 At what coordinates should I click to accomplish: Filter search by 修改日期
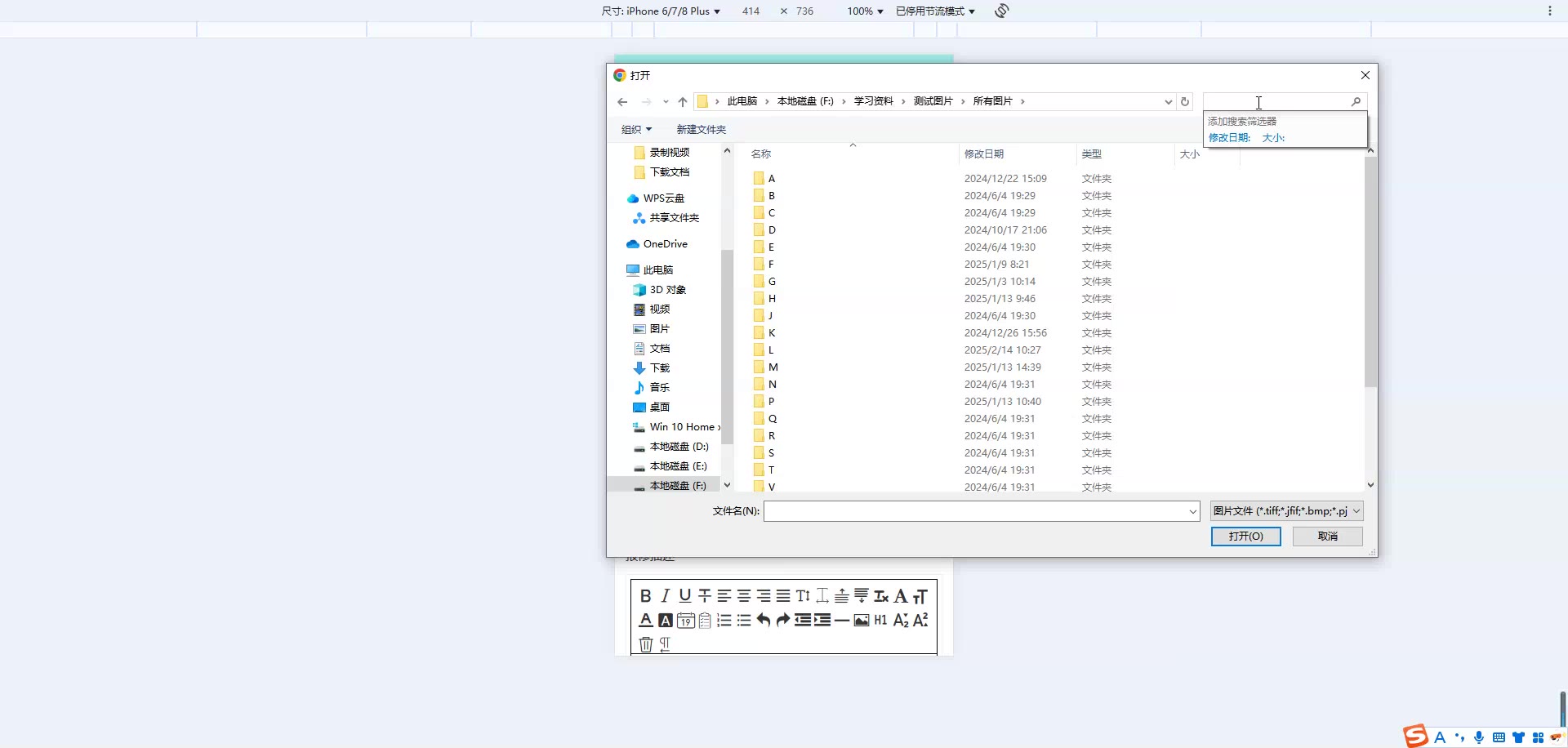(1229, 138)
